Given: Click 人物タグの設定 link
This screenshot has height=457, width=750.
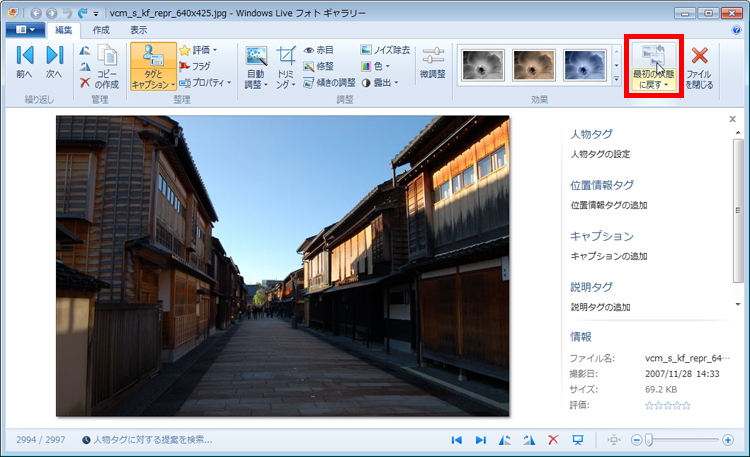Looking at the screenshot, I should [600, 154].
